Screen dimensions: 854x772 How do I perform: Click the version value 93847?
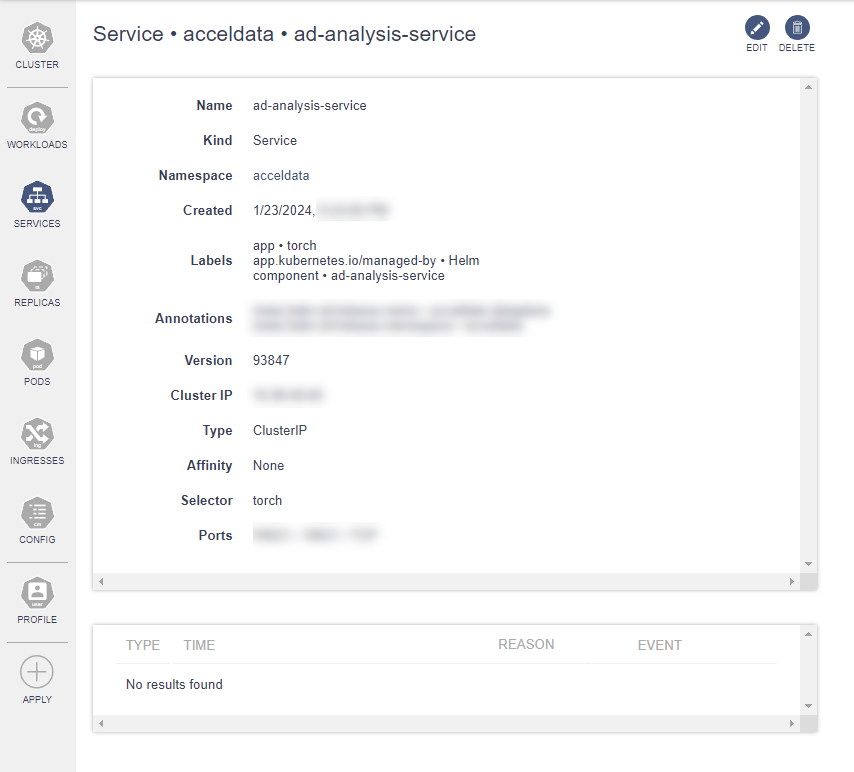pyautogui.click(x=271, y=360)
